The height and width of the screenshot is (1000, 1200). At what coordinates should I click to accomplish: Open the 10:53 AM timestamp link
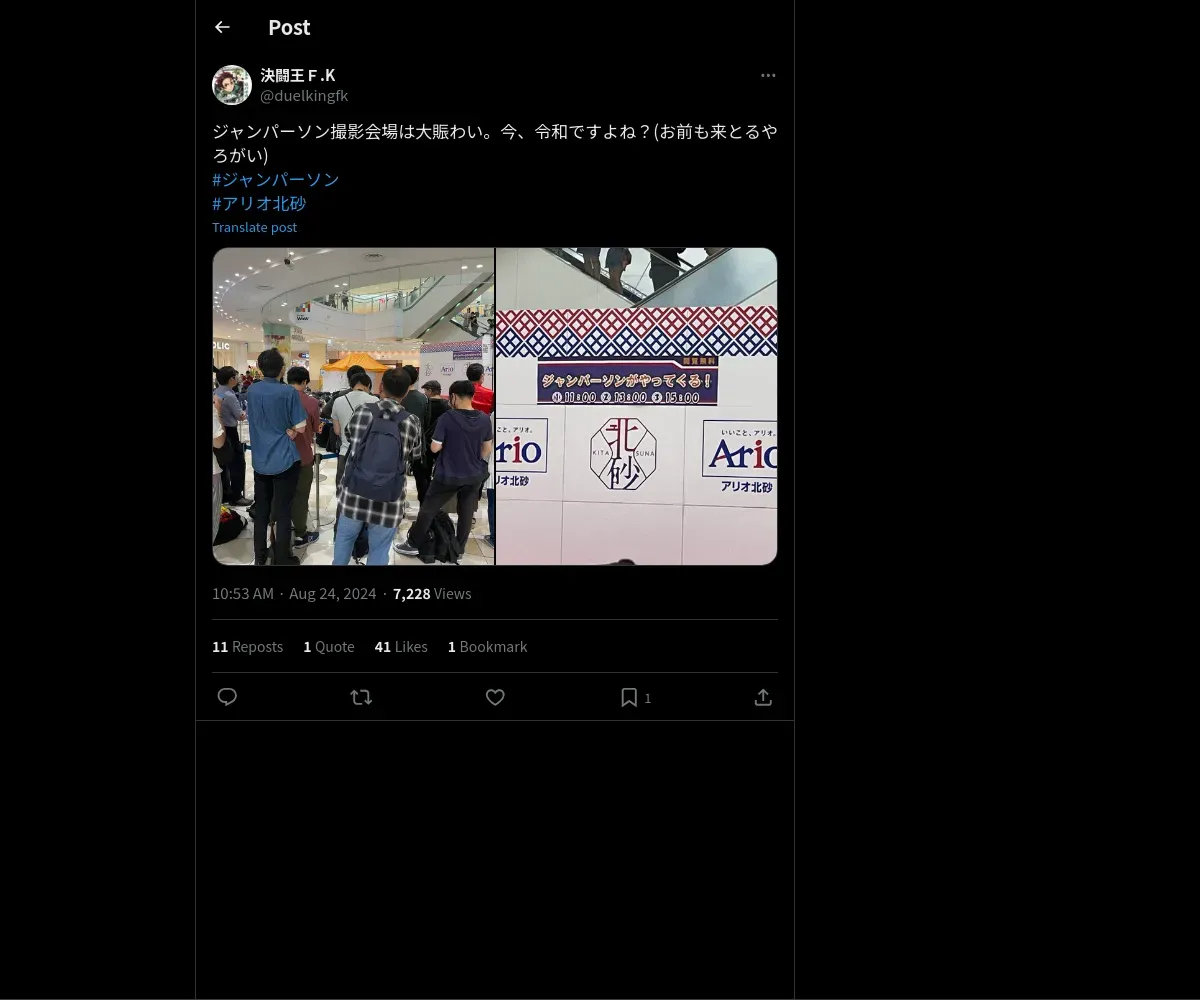tap(242, 593)
